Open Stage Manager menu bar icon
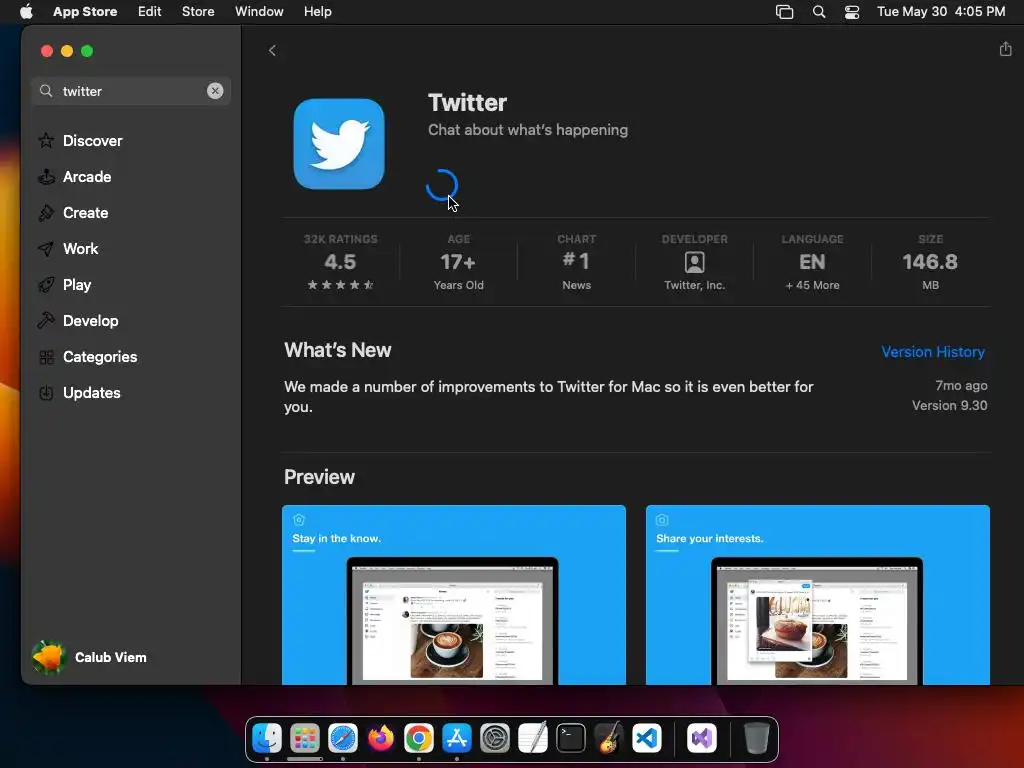 [x=784, y=12]
